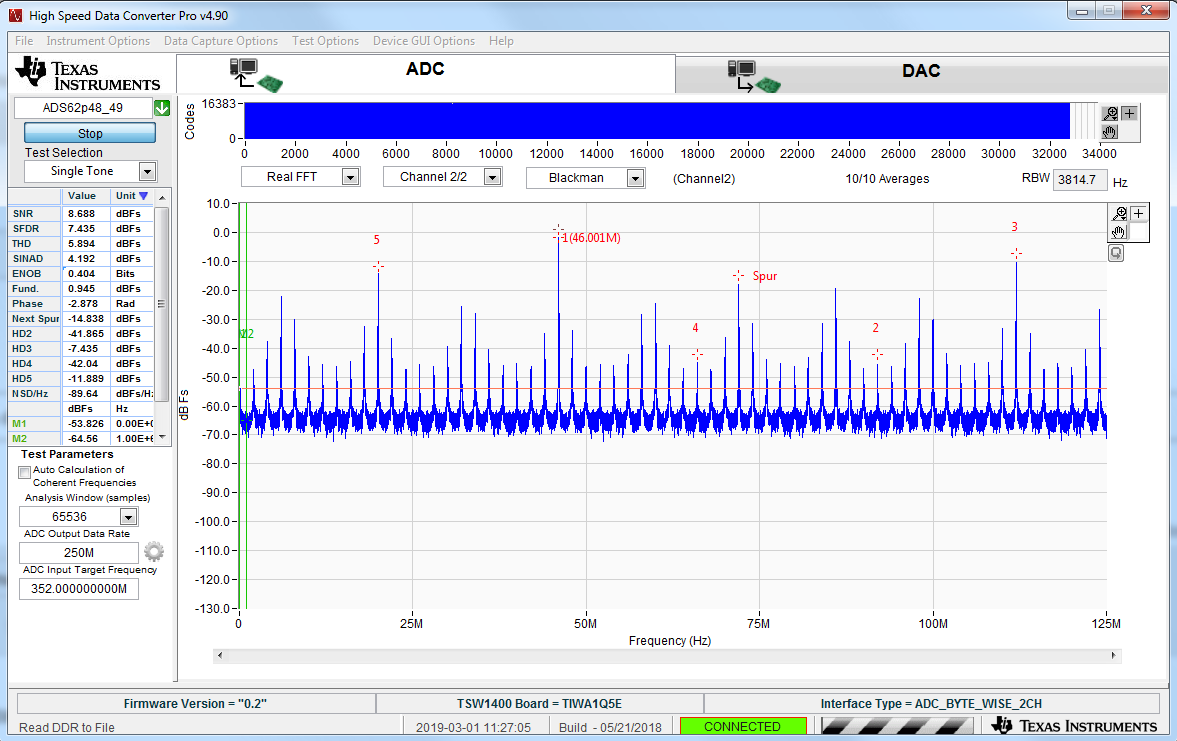The width and height of the screenshot is (1177, 741).
Task: Click the ADC Output Data Rate 250M field
Action: [79, 553]
